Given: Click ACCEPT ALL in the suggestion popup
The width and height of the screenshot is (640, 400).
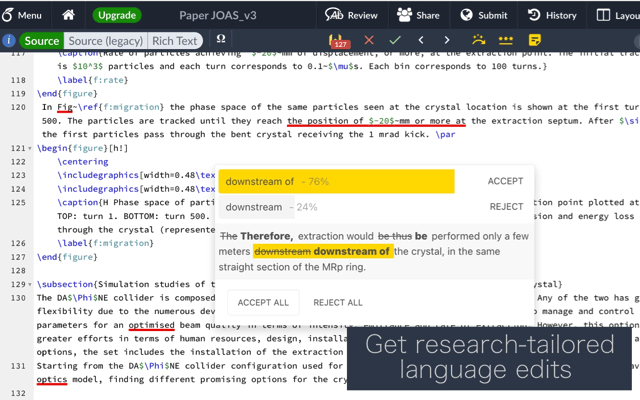Looking at the screenshot, I should pyautogui.click(x=263, y=302).
